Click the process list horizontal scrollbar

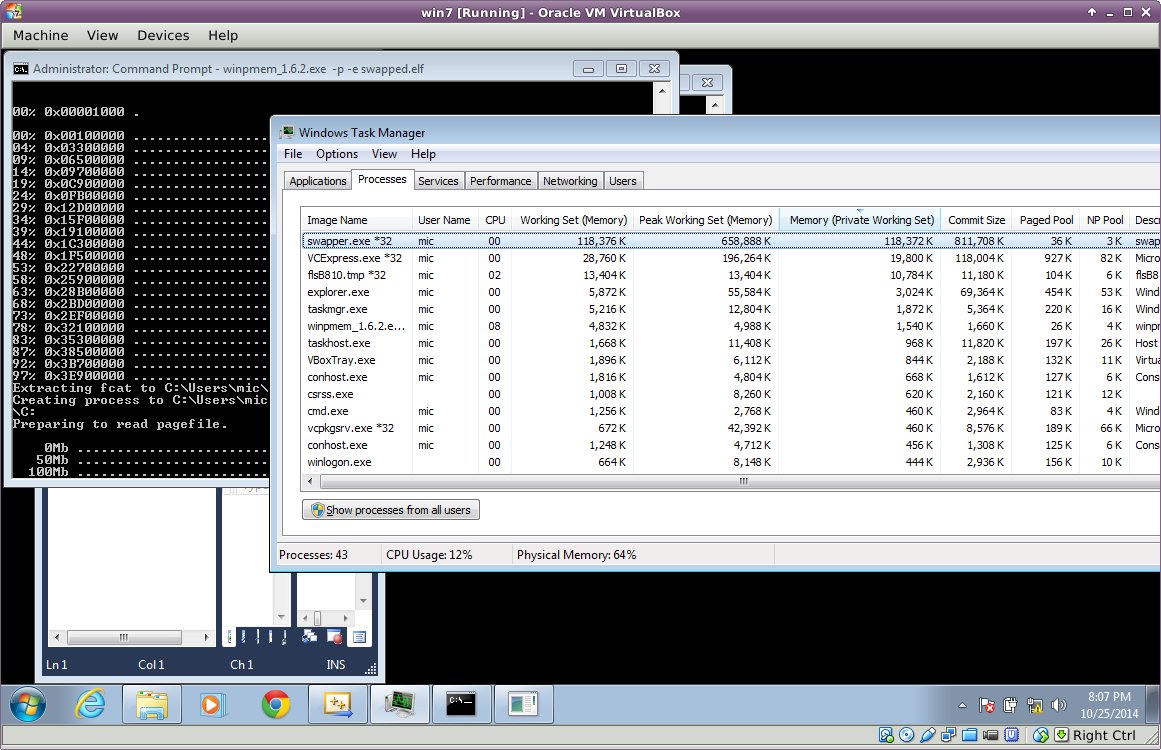(x=741, y=482)
